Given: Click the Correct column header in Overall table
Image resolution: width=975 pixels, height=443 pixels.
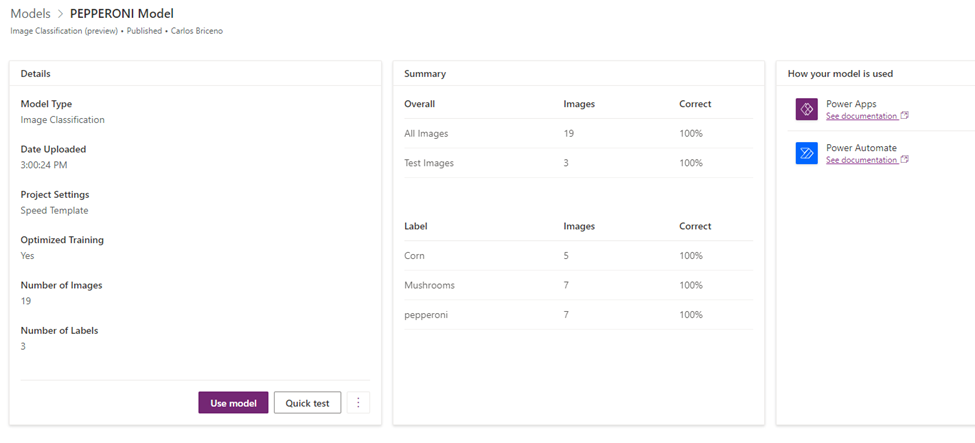Looking at the screenshot, I should point(695,104).
